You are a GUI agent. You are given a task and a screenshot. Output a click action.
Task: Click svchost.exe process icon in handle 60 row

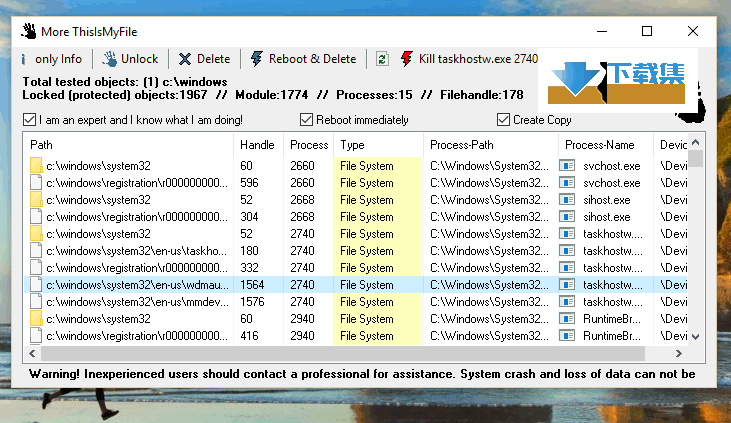[567, 166]
